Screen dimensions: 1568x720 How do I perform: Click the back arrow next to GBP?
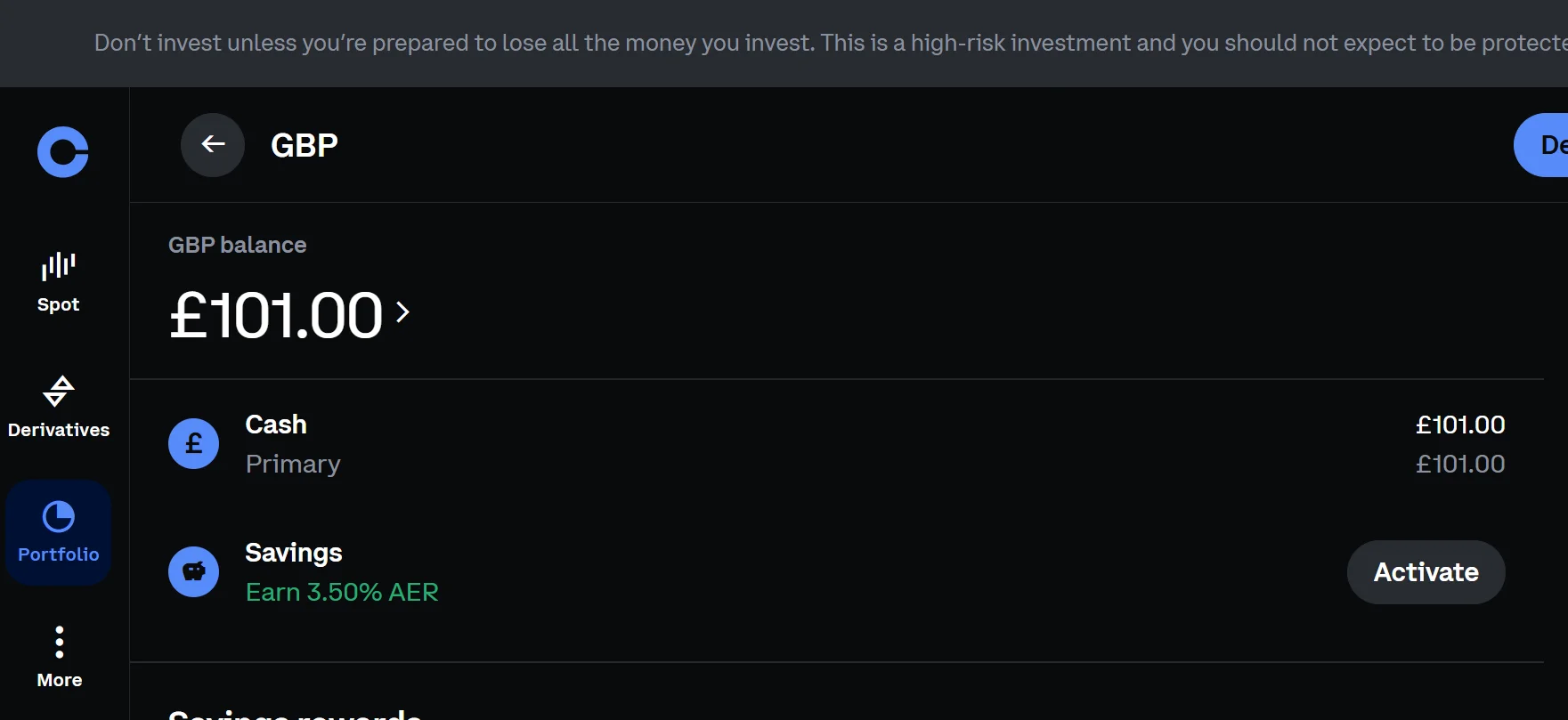212,144
